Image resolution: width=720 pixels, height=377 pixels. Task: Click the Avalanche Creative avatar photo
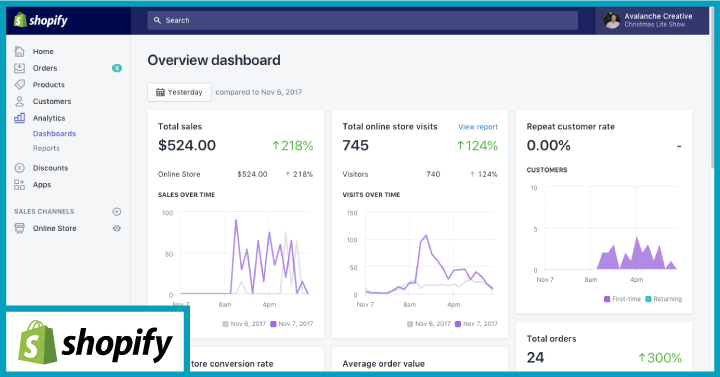pyautogui.click(x=612, y=20)
